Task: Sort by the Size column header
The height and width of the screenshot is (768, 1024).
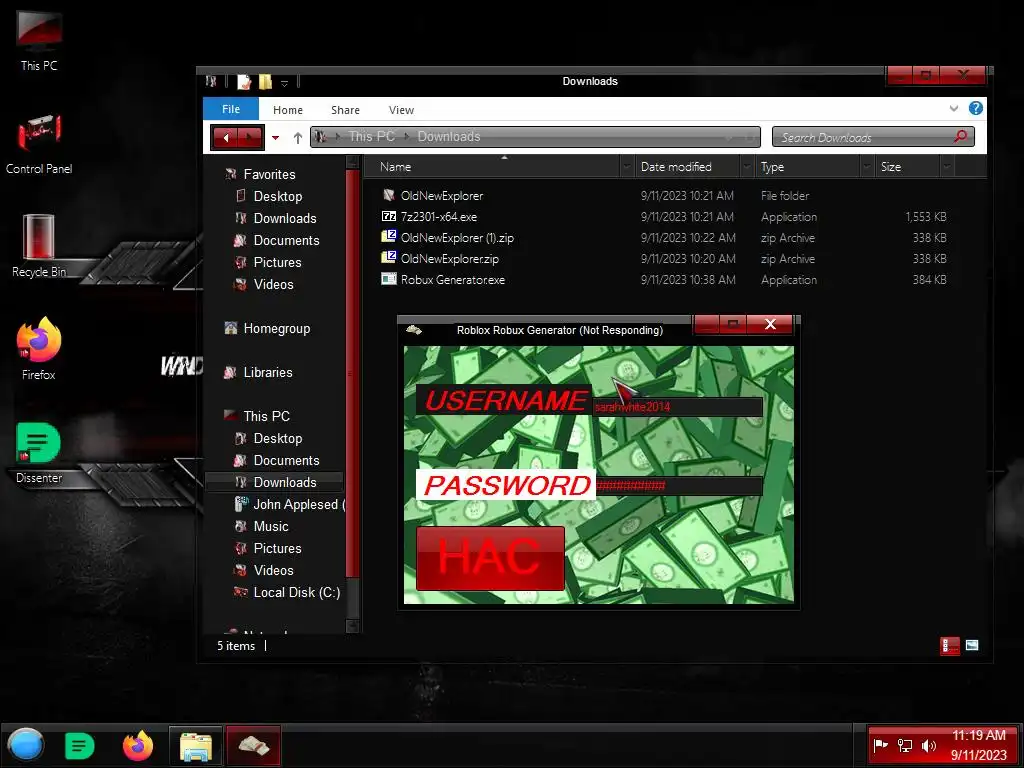Action: click(x=907, y=167)
